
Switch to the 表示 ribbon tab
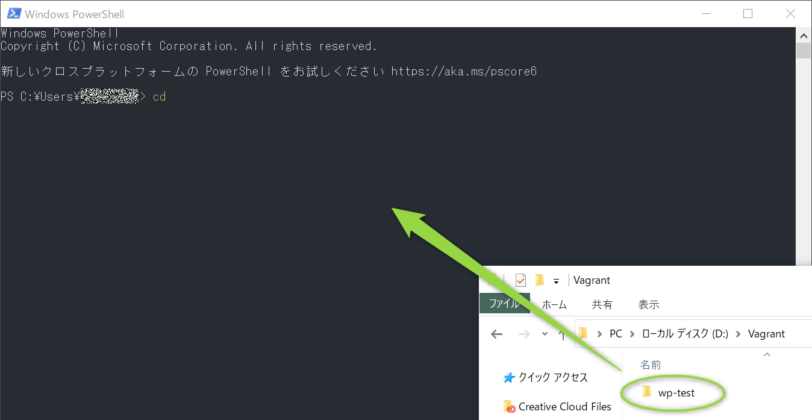(648, 305)
